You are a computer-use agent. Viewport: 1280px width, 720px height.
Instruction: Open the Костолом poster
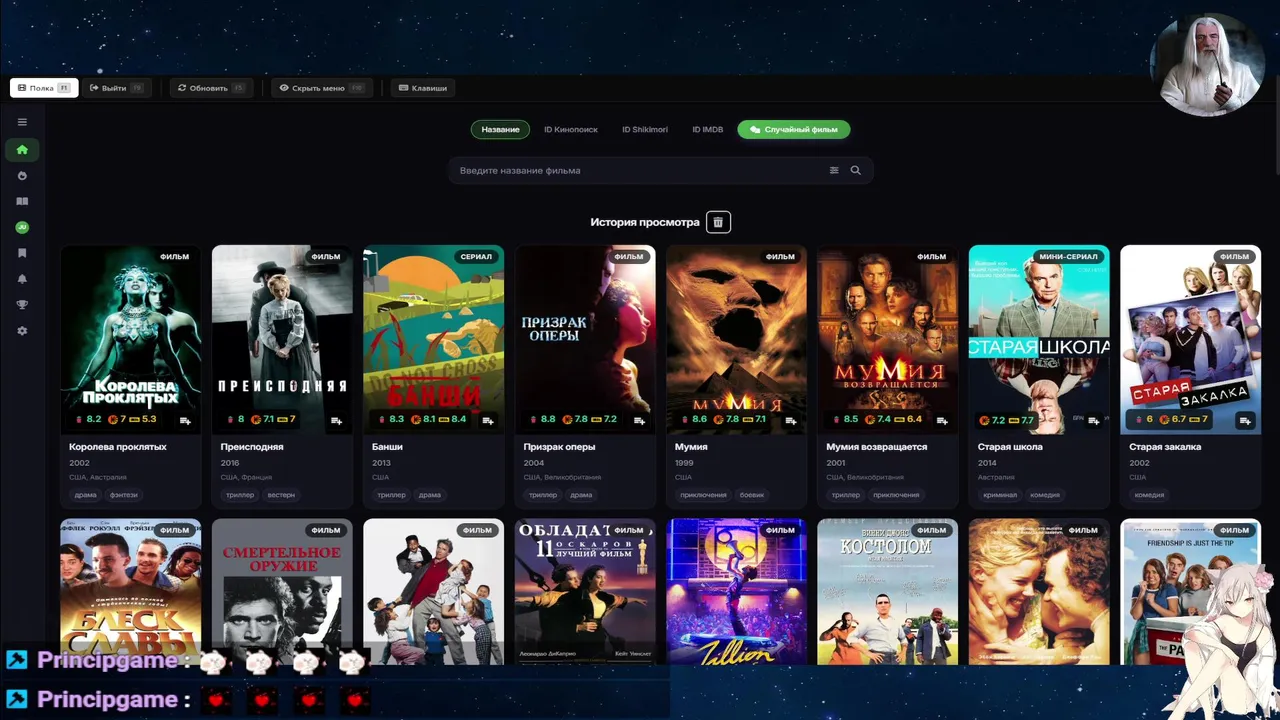[888, 591]
